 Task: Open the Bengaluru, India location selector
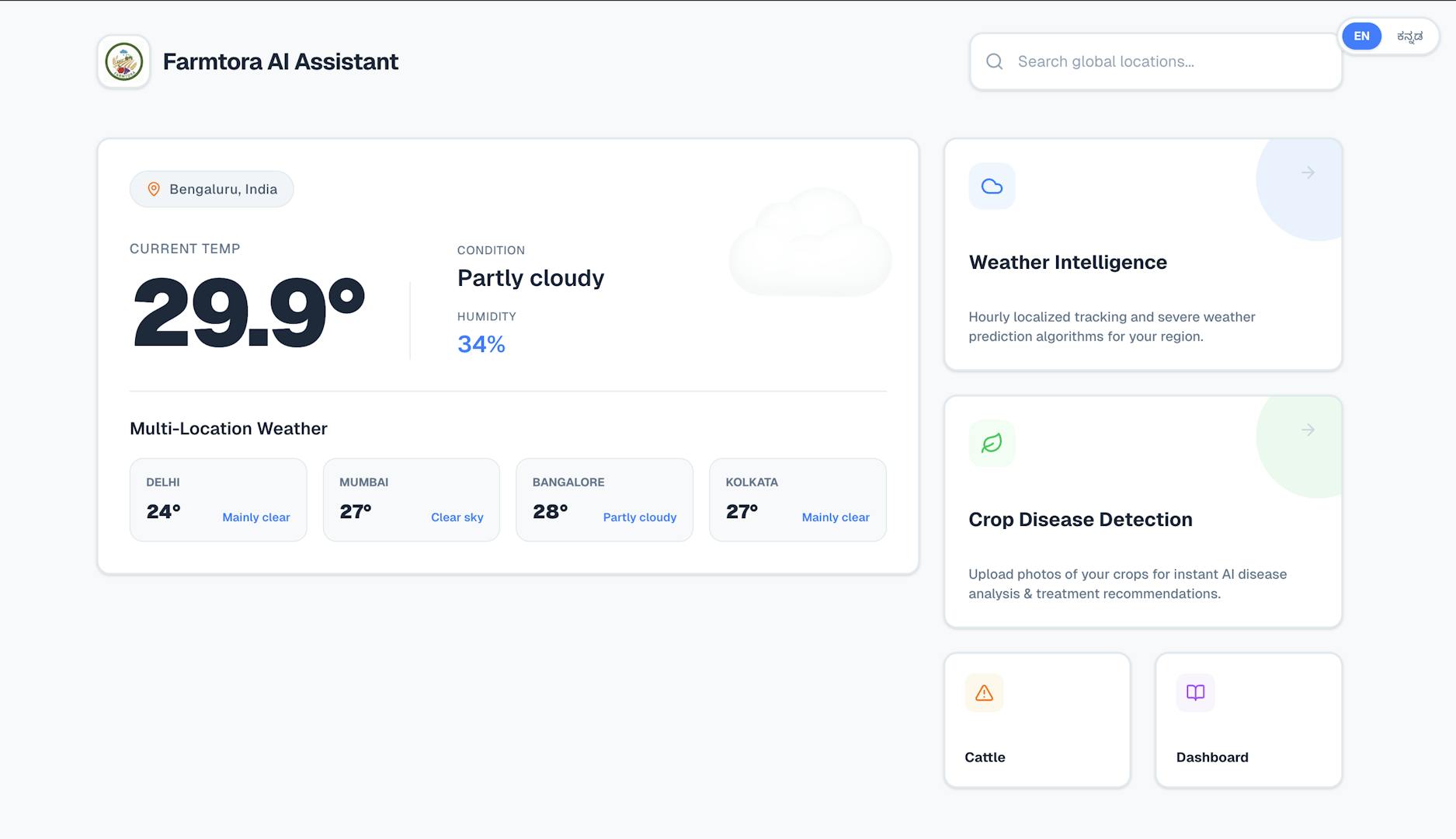pyautogui.click(x=212, y=189)
